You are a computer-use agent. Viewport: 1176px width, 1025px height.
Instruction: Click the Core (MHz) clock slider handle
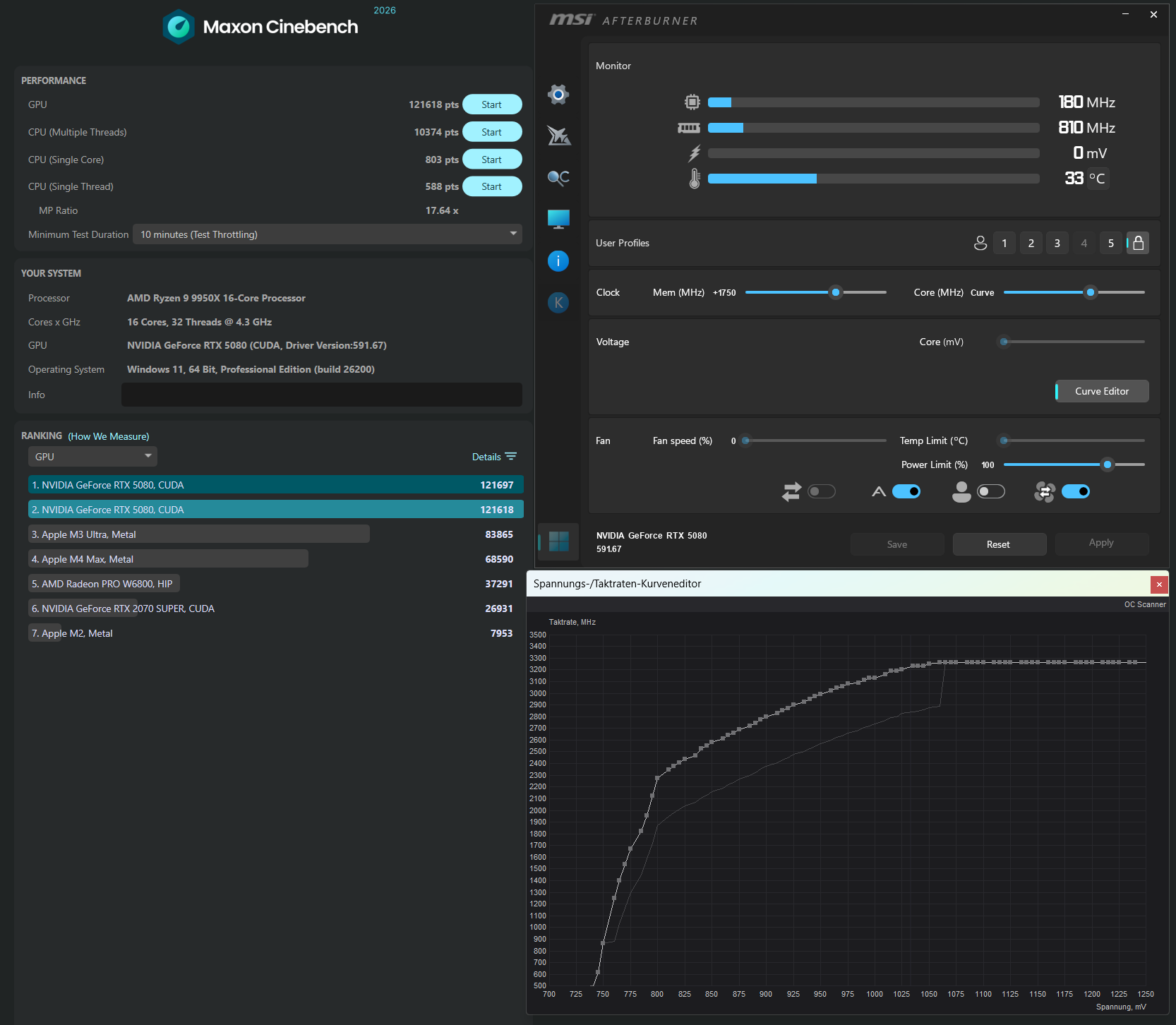[1091, 292]
